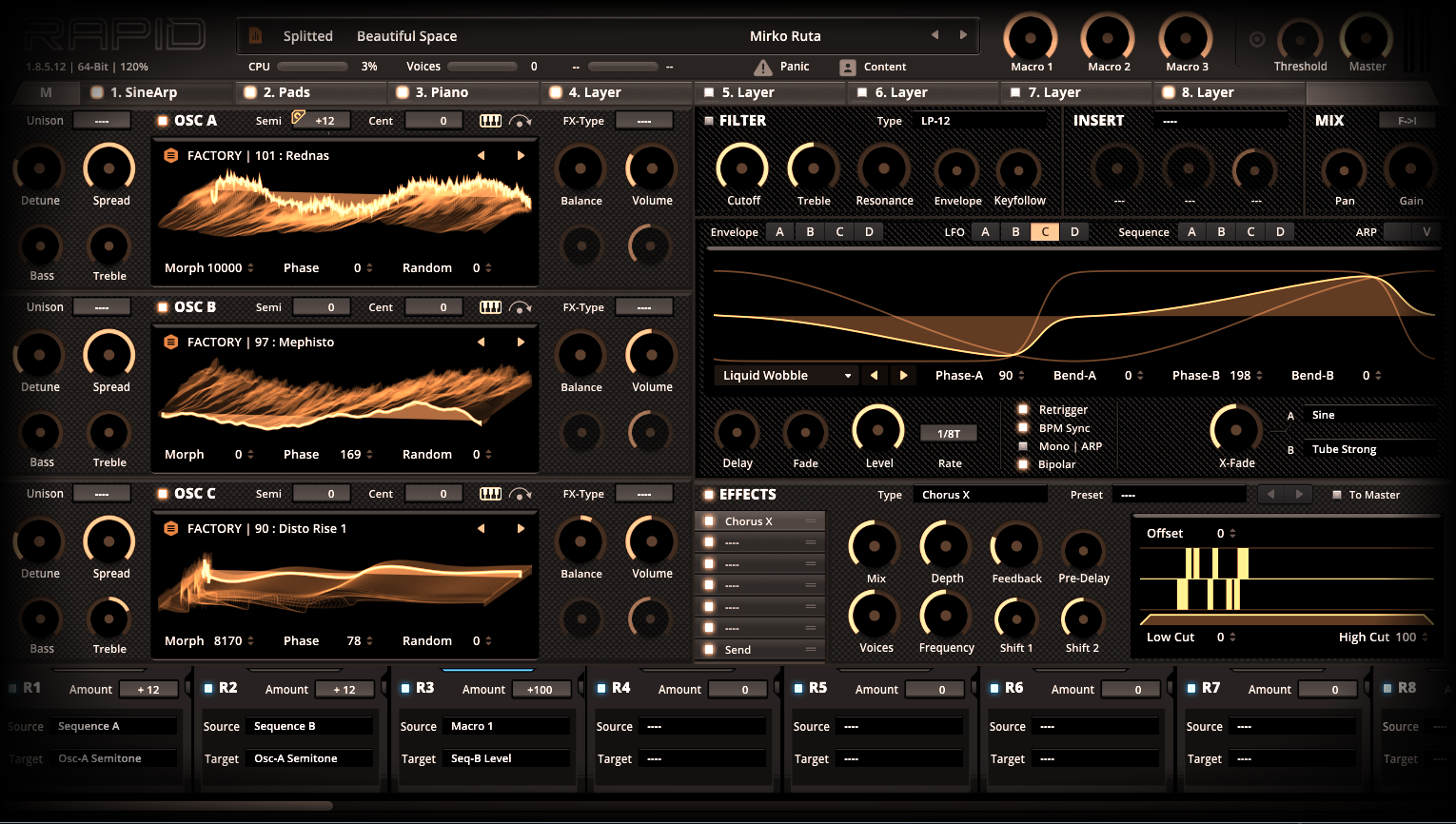Viewport: 1456px width, 824px height.
Task: Click OSC B keyboard tracking icon
Action: click(490, 307)
